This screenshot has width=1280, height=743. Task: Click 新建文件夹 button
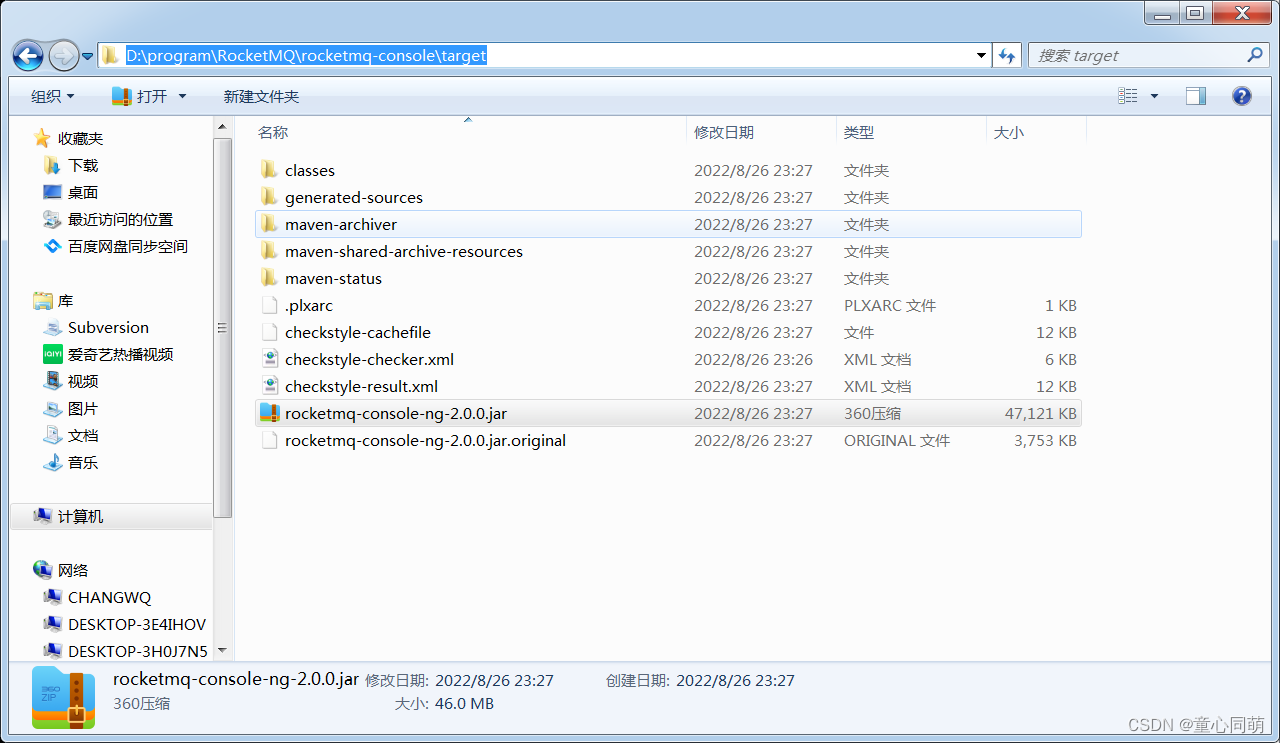pyautogui.click(x=261, y=96)
